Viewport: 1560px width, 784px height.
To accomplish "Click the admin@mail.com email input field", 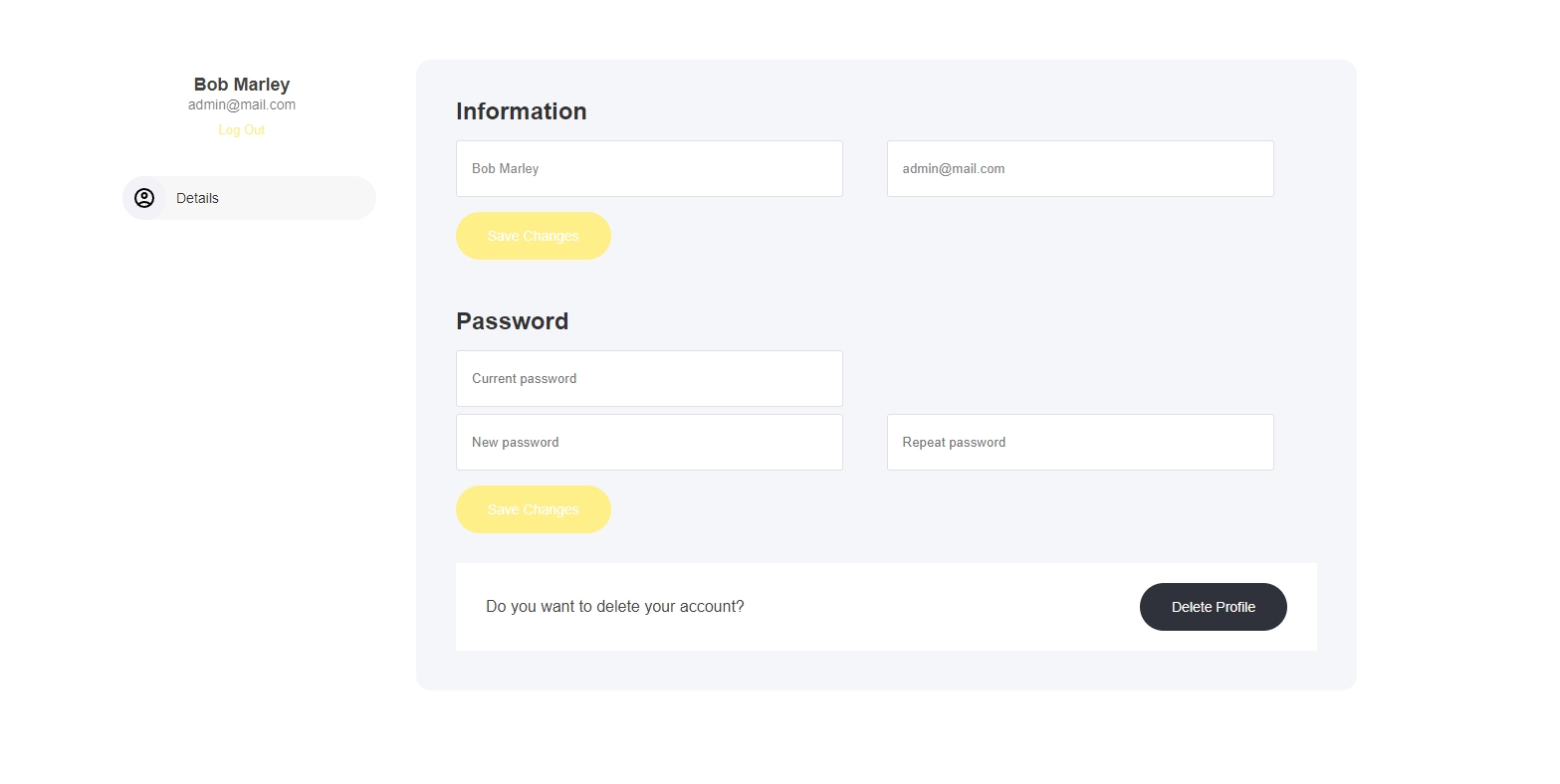I will 1080,169.
